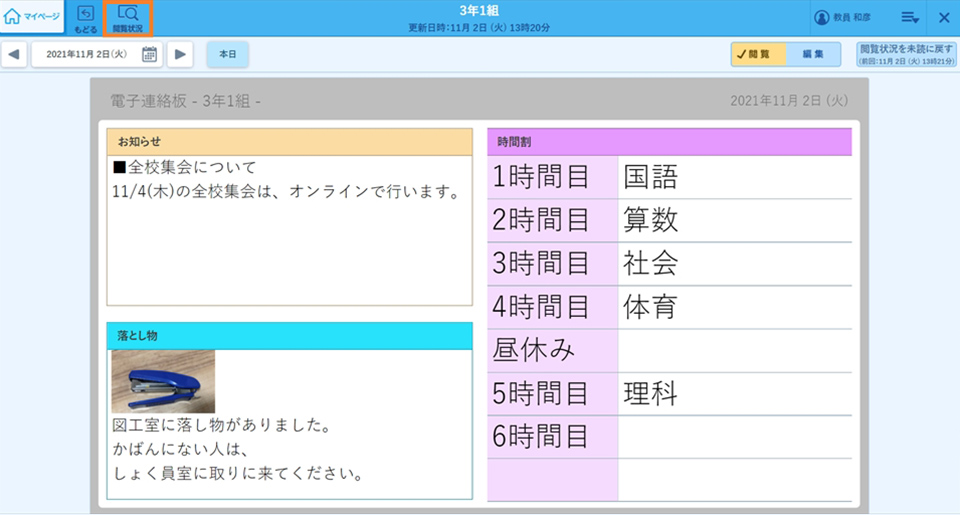This screenshot has height=515, width=960.
Task: Click the 4時間目 体育 subject cell
Action: pos(734,306)
